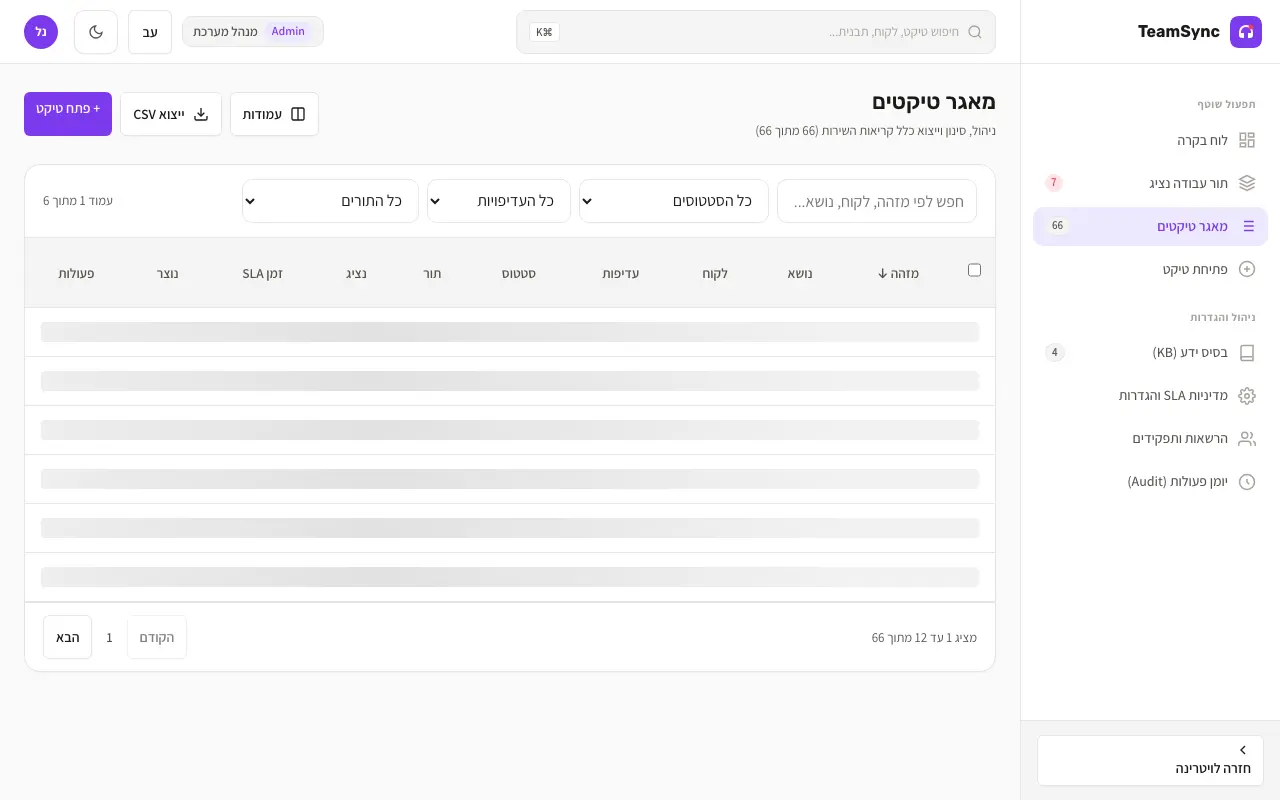1280x800 pixels.
Task: Expand the כל התורים queues dropdown
Action: point(330,201)
